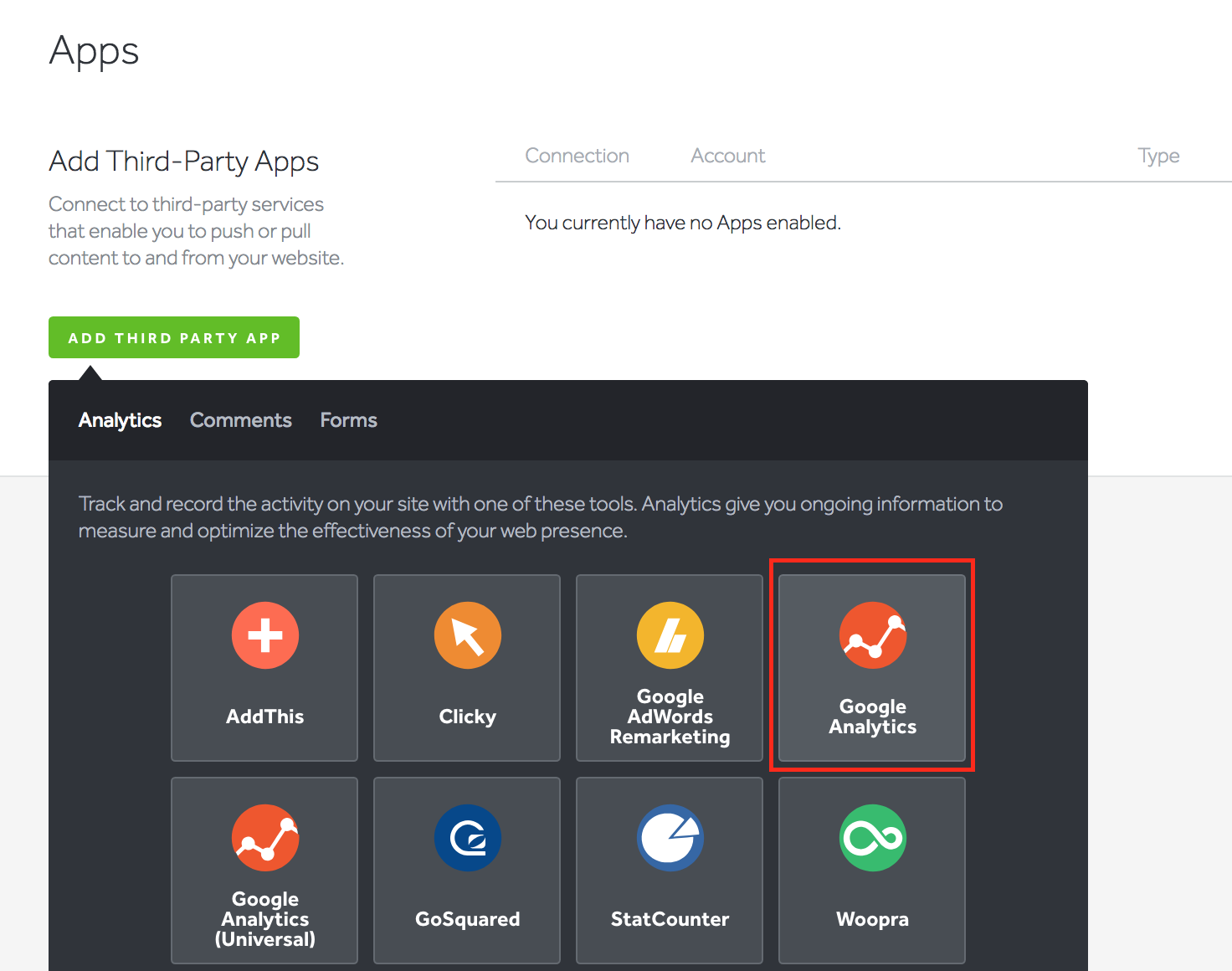The width and height of the screenshot is (1232, 971).
Task: Choose the GoSquared app icon
Action: click(x=468, y=838)
